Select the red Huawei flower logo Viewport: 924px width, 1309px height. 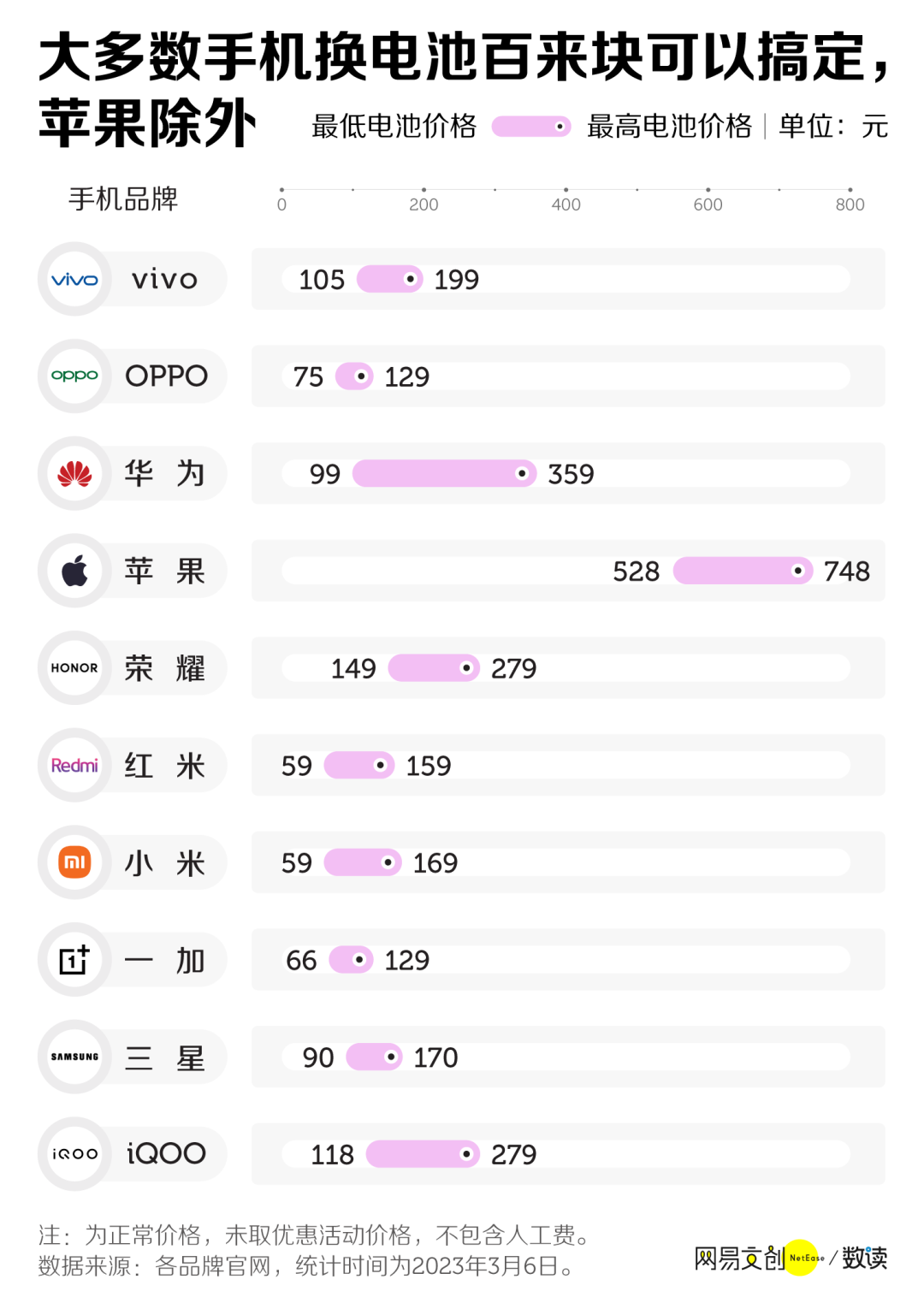point(74,474)
